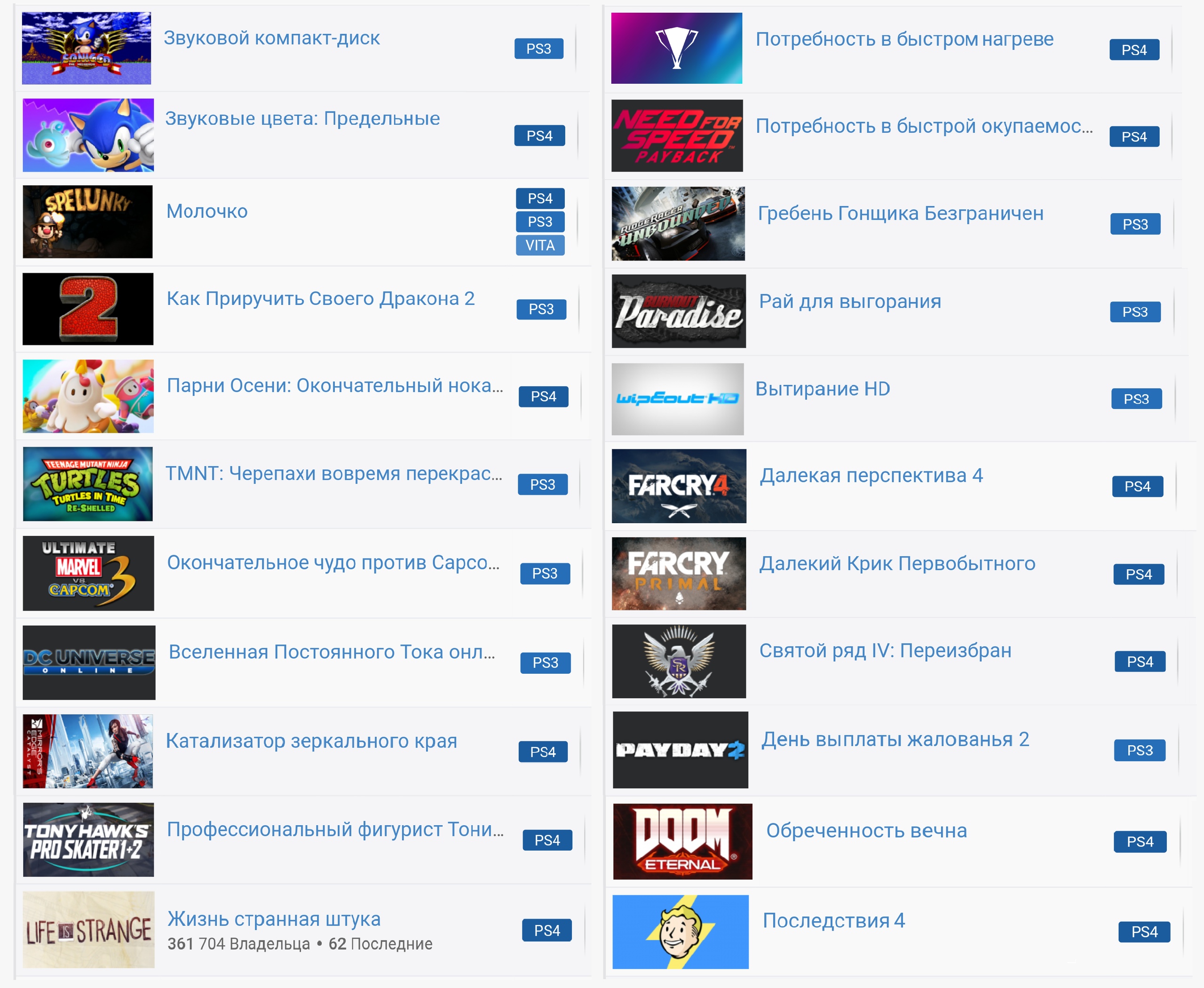Click the VITA platform tag for Spelunky
Screen dimensions: 1204x988
(540, 245)
